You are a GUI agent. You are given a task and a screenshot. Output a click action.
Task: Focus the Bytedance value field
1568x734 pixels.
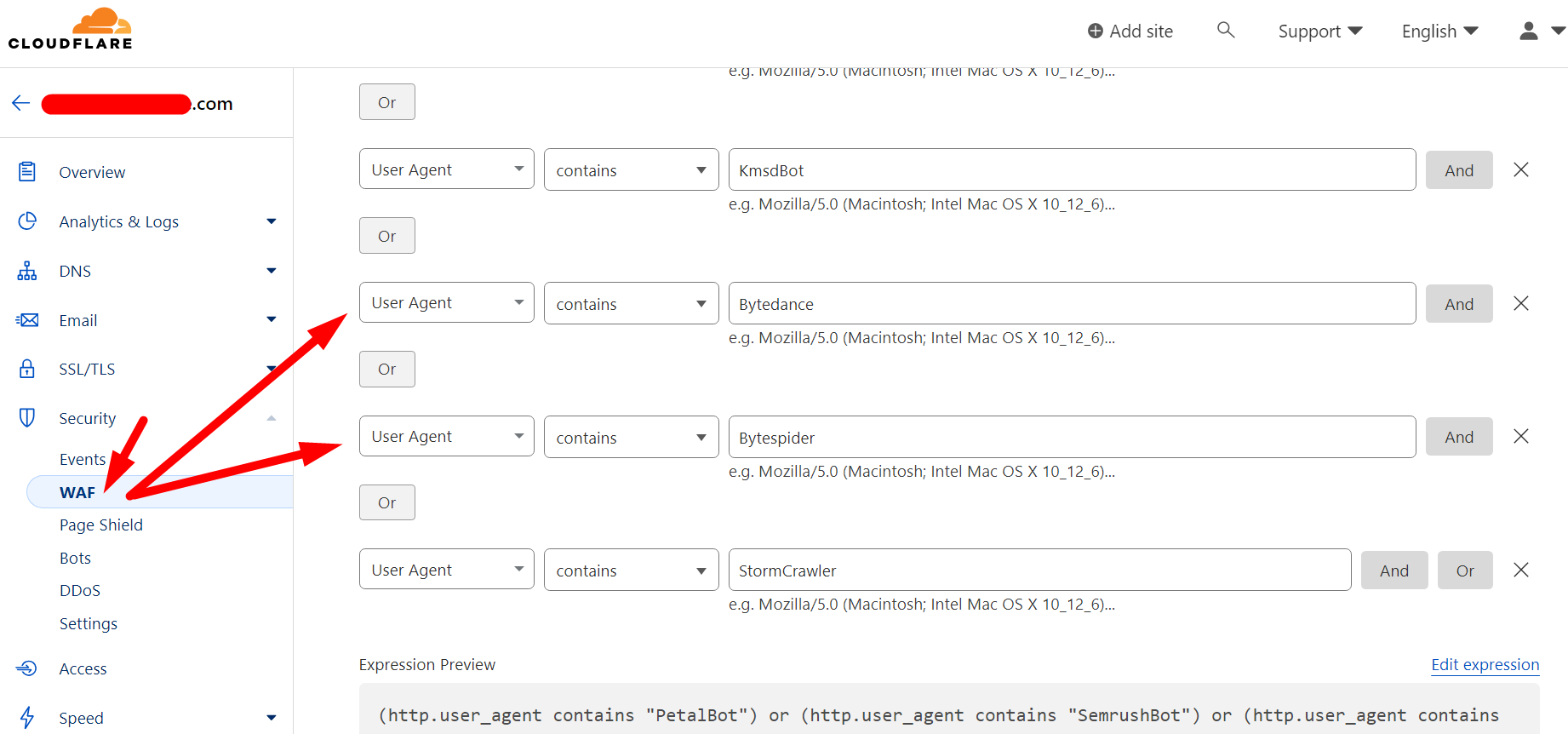(1073, 303)
